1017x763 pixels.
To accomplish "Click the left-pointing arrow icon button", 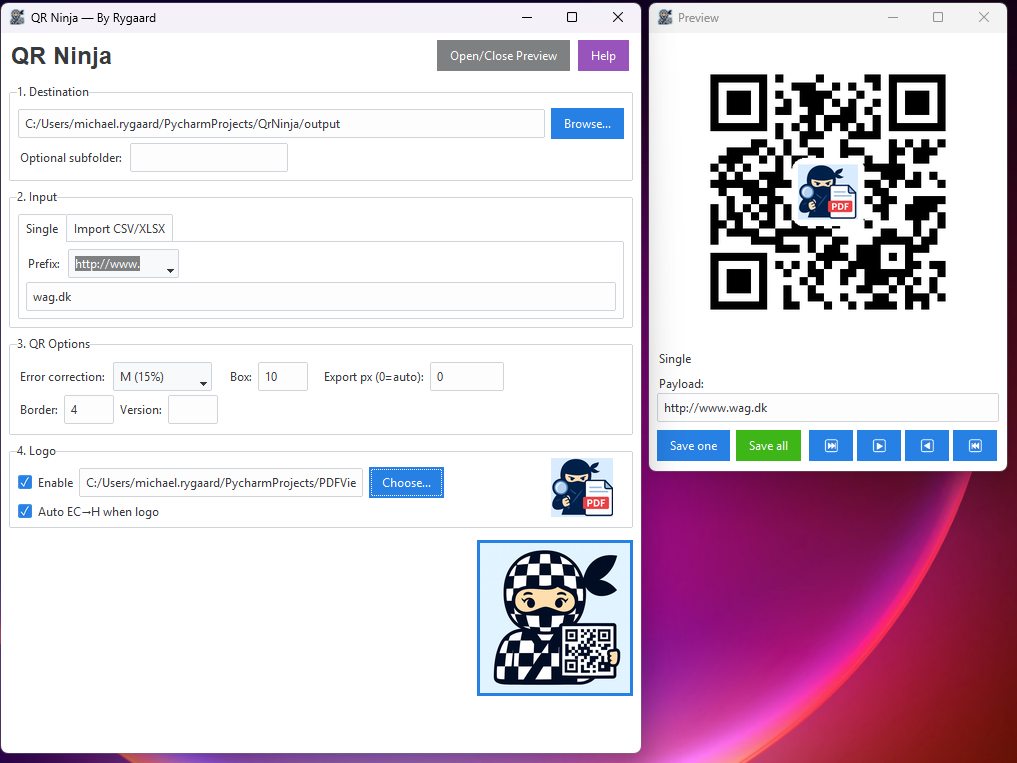I will [x=927, y=446].
